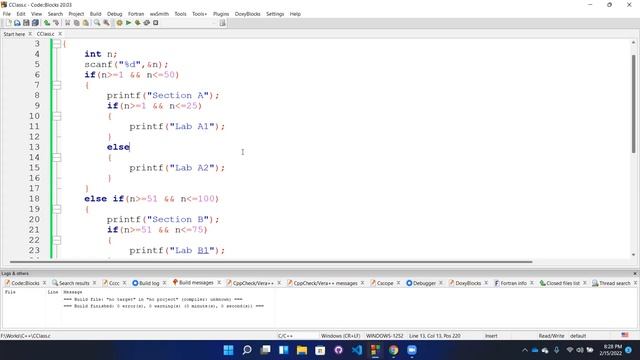Open Google Chrome from the taskbar

click(393, 350)
